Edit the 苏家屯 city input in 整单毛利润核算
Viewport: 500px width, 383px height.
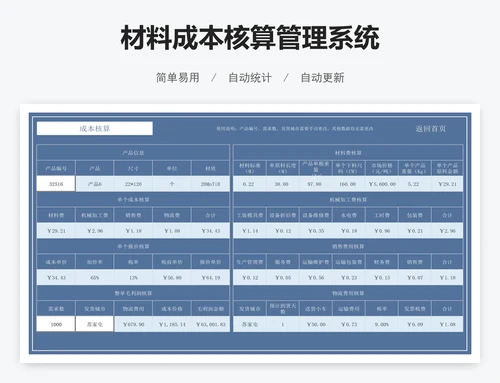click(95, 324)
